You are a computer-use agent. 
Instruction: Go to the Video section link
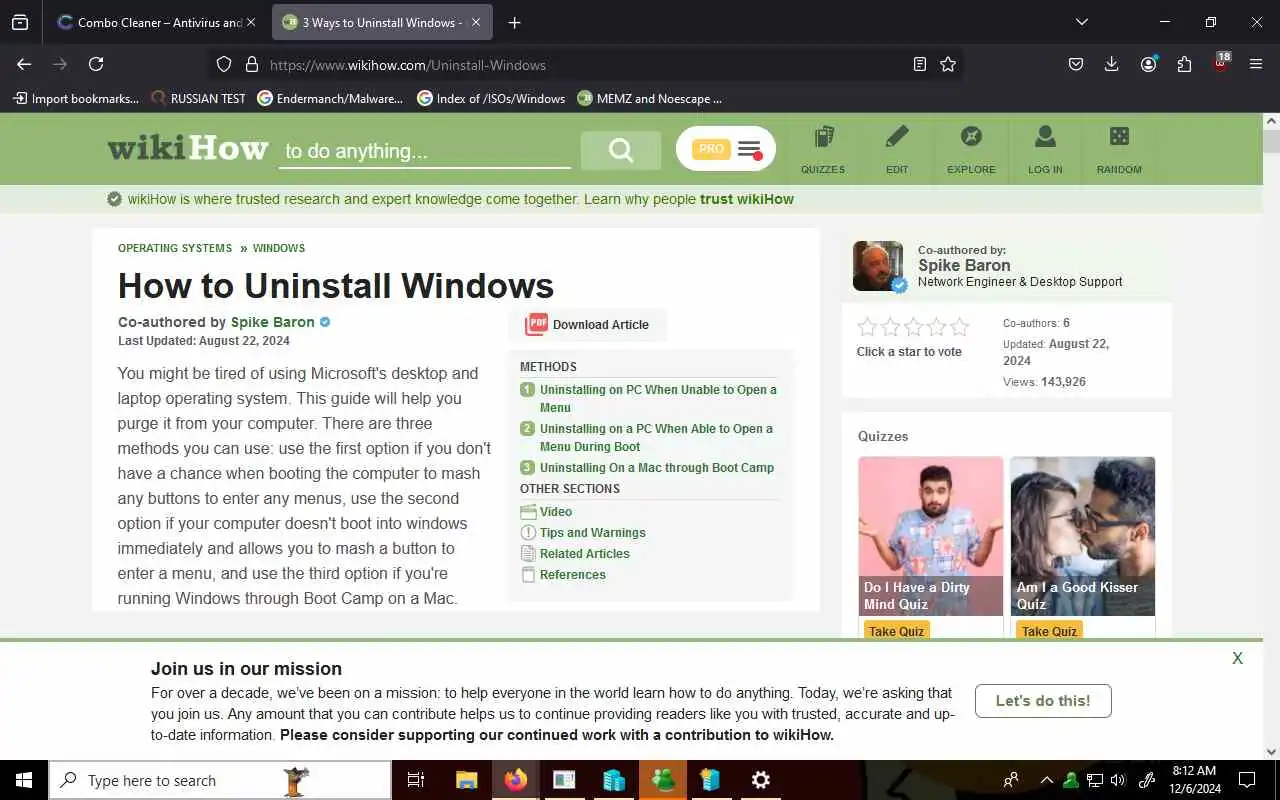556,511
